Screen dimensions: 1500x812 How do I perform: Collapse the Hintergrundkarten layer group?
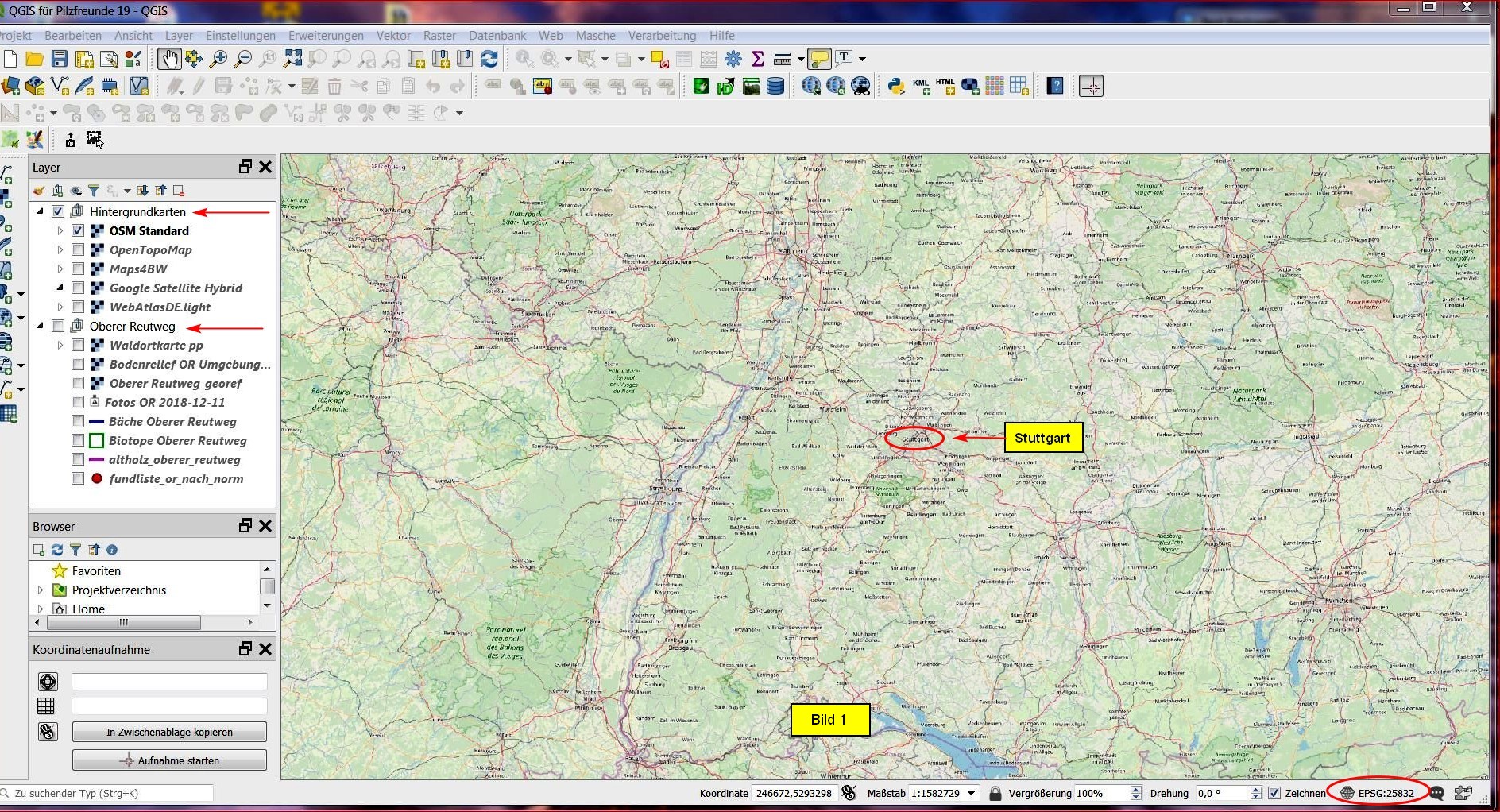click(41, 212)
